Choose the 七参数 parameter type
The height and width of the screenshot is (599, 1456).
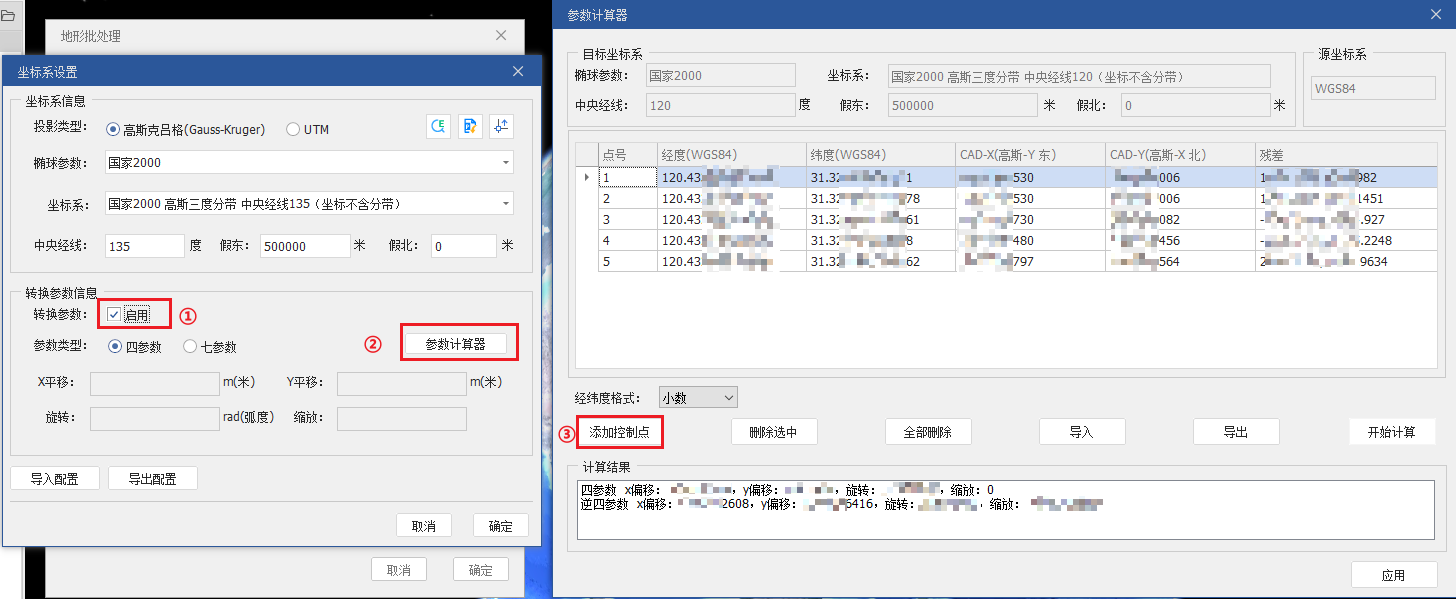pos(190,347)
